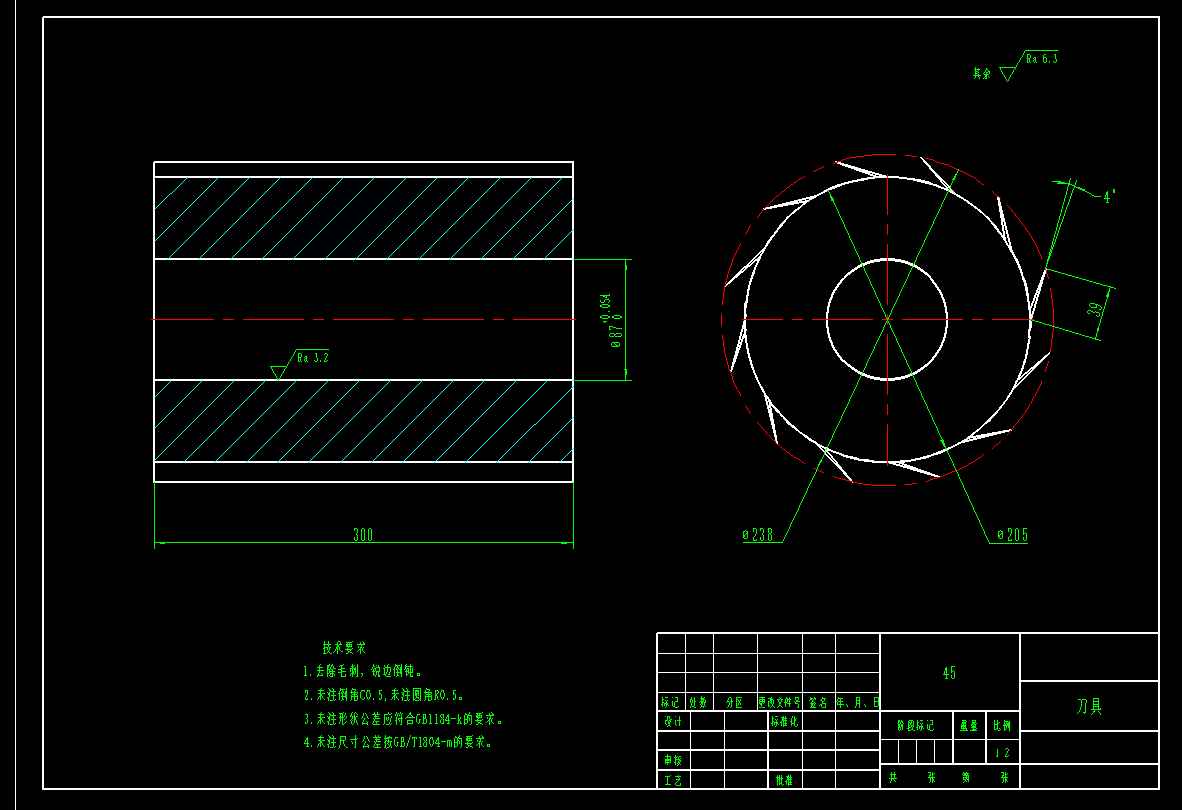Select the ø87 bore dimension text
This screenshot has height=810, width=1182.
[612, 321]
